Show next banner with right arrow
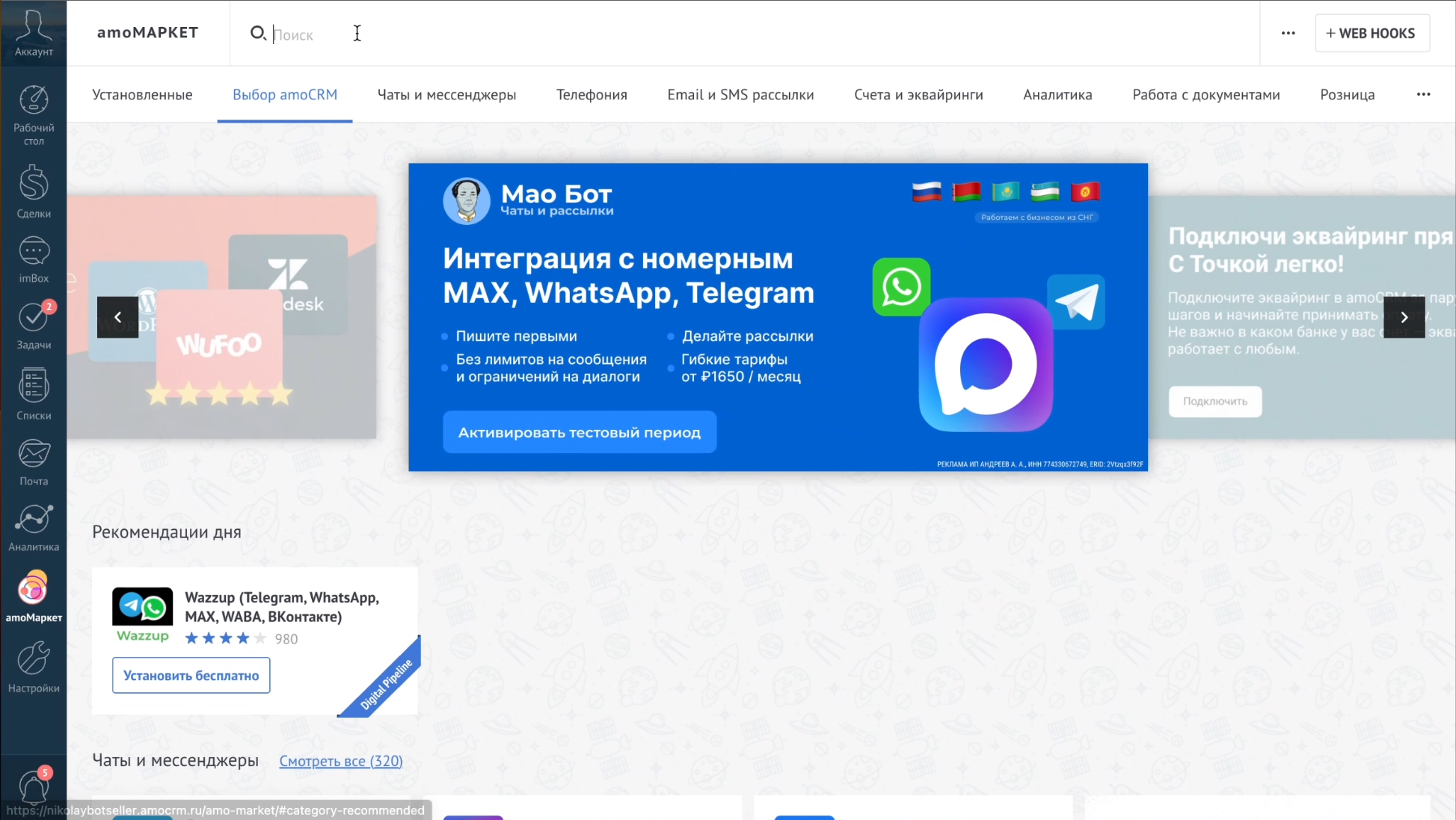The height and width of the screenshot is (820, 1456). tap(1404, 317)
